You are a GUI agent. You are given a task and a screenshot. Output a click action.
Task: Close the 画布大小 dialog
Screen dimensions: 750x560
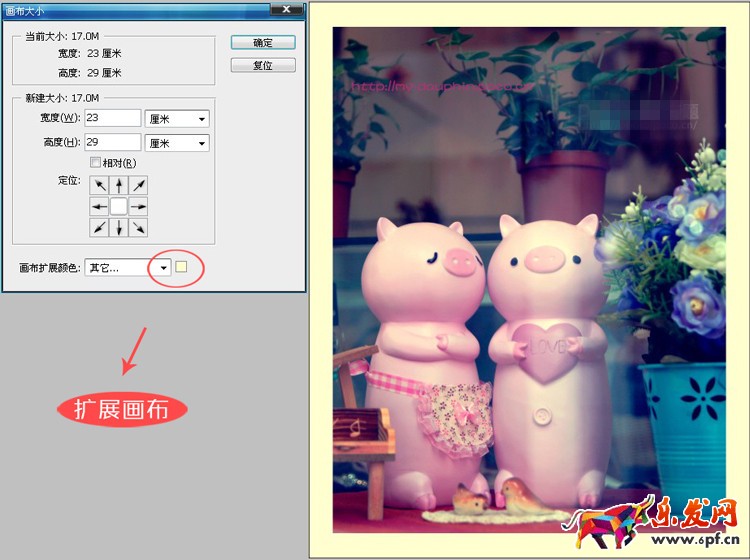pyautogui.click(x=287, y=9)
